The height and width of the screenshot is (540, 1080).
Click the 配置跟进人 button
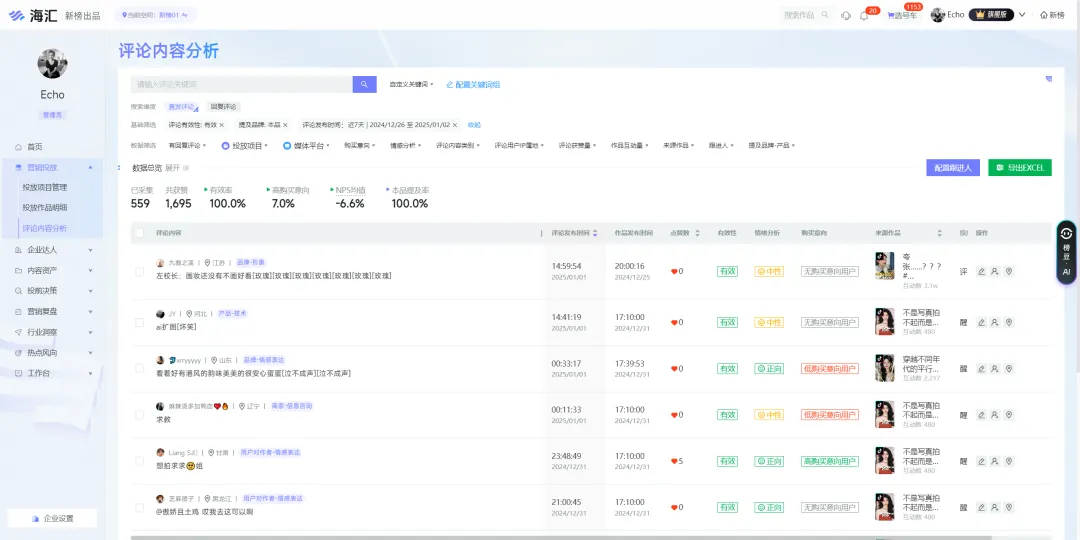point(953,167)
